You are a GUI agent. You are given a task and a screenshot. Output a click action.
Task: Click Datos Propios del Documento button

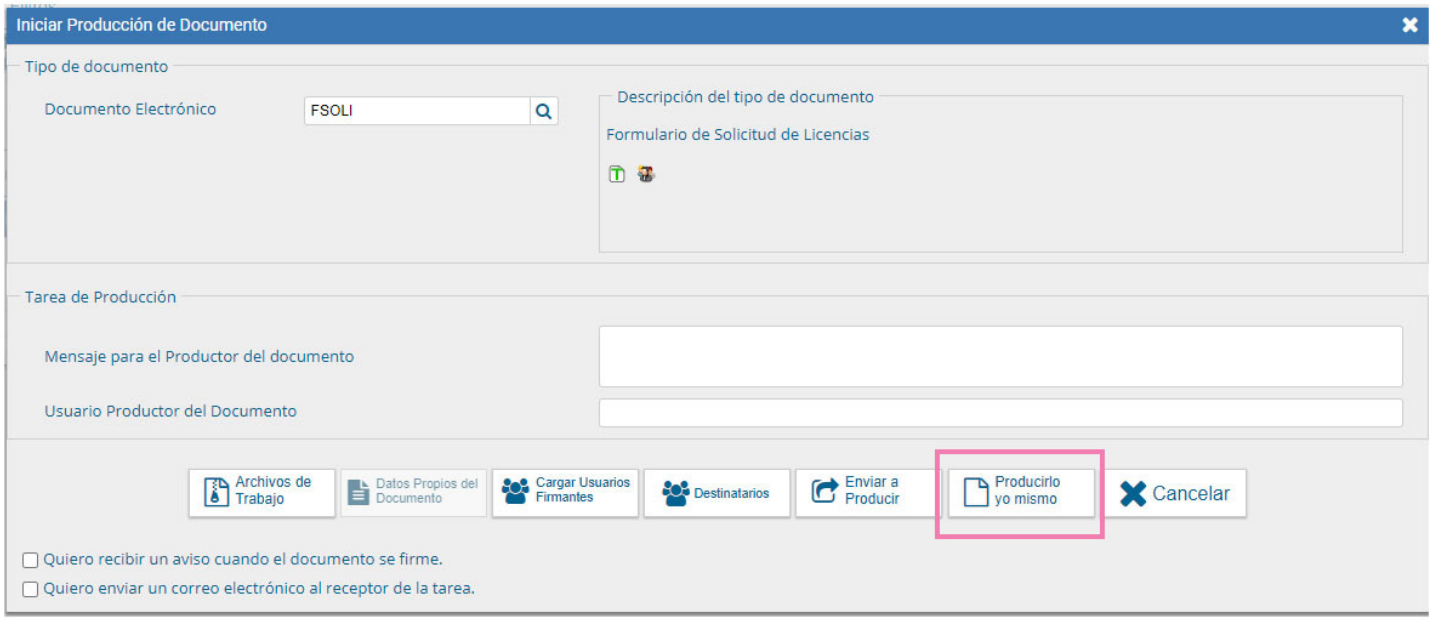(x=414, y=493)
